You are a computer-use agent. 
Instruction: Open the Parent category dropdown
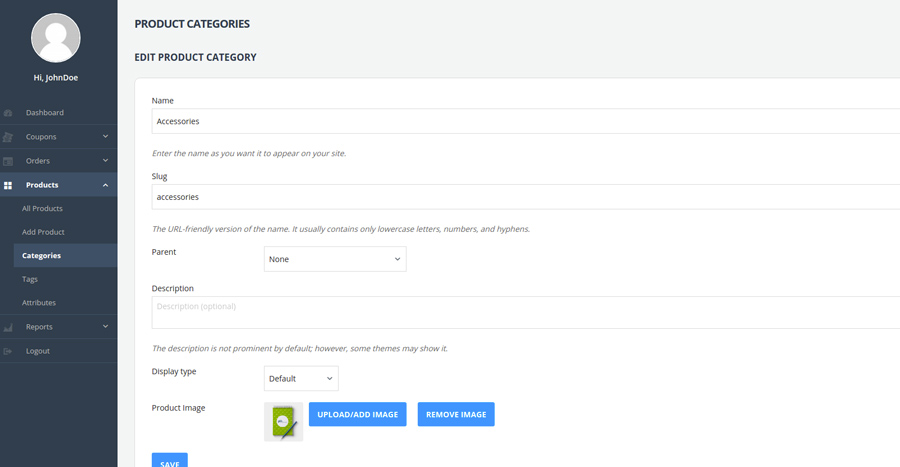coord(335,259)
